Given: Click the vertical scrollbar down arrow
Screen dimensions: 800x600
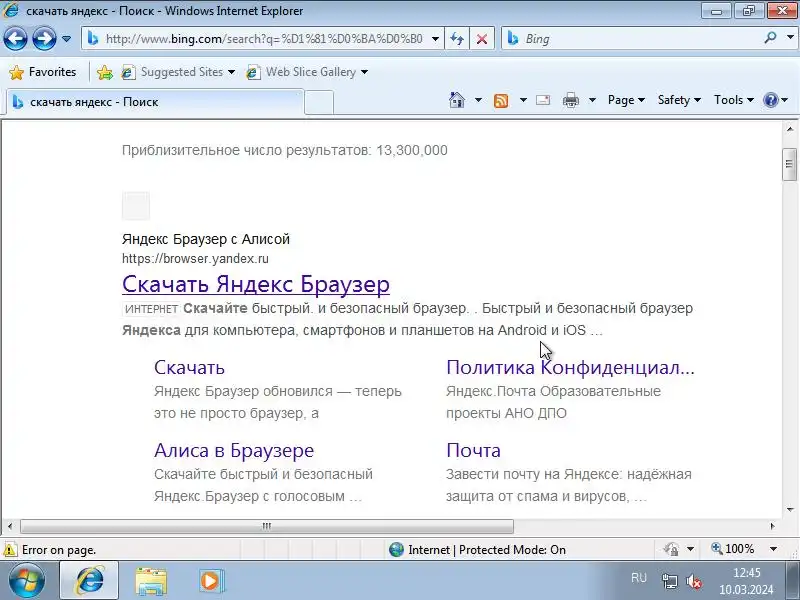Looking at the screenshot, I should pos(790,510).
